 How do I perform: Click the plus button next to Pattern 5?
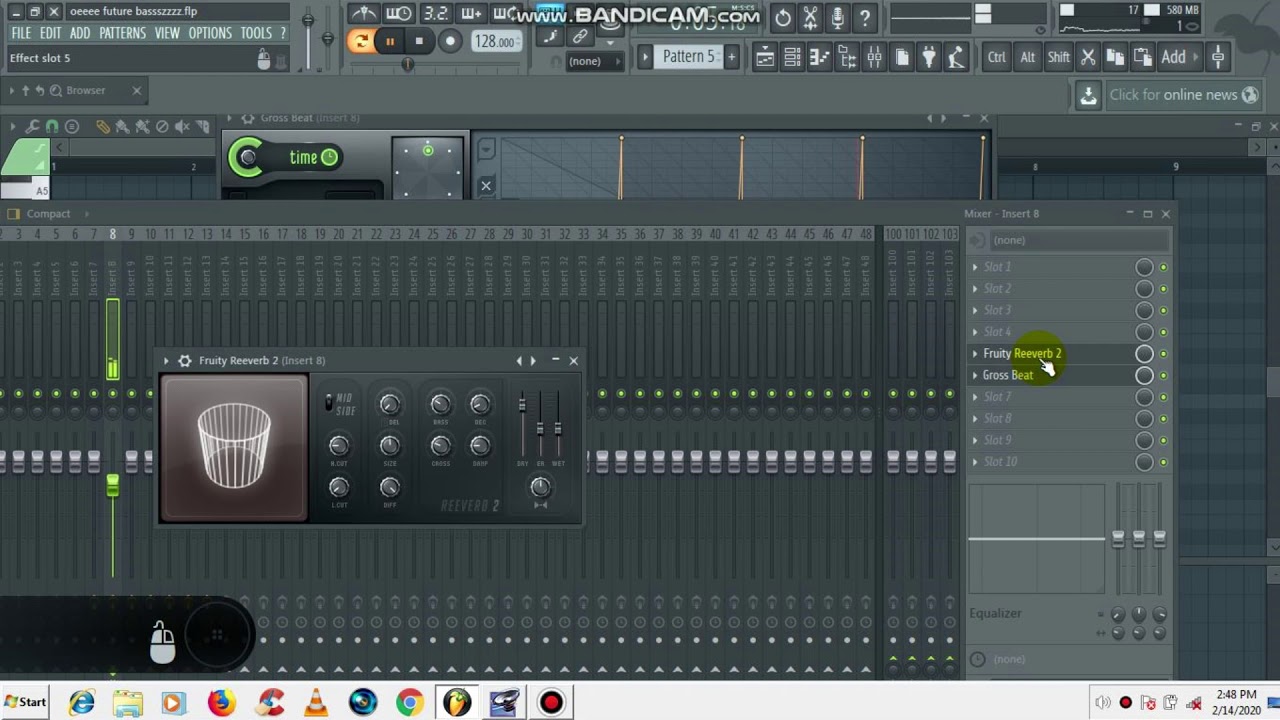[x=731, y=57]
